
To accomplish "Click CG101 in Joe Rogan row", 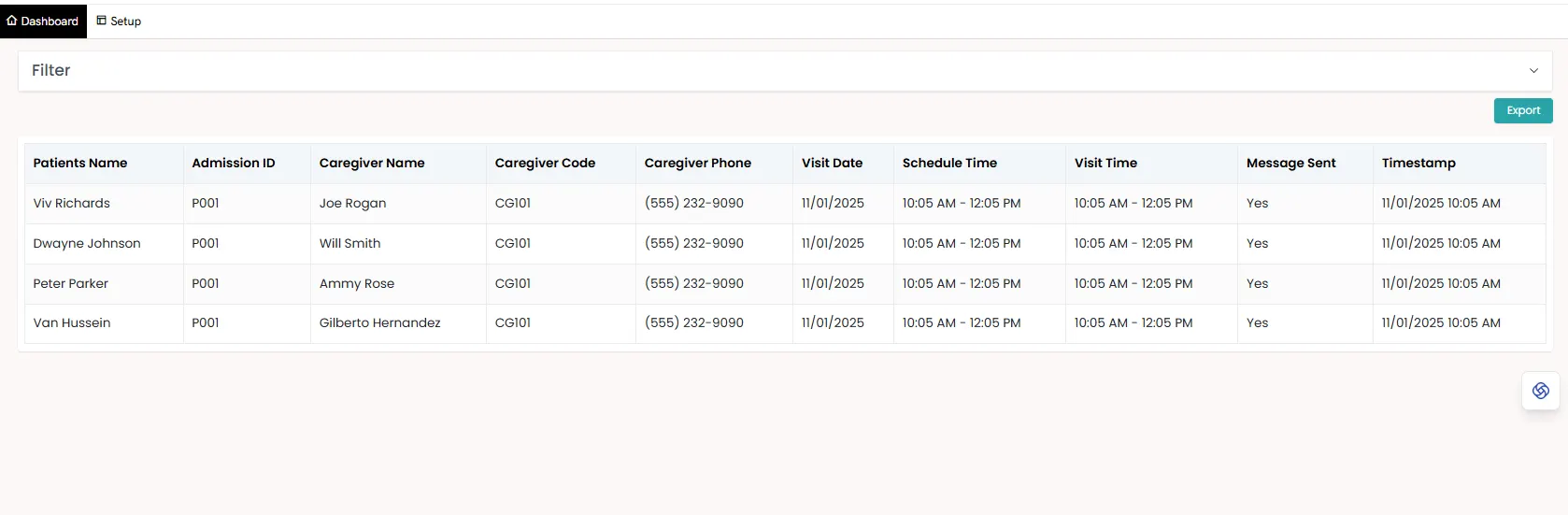I will 513,203.
